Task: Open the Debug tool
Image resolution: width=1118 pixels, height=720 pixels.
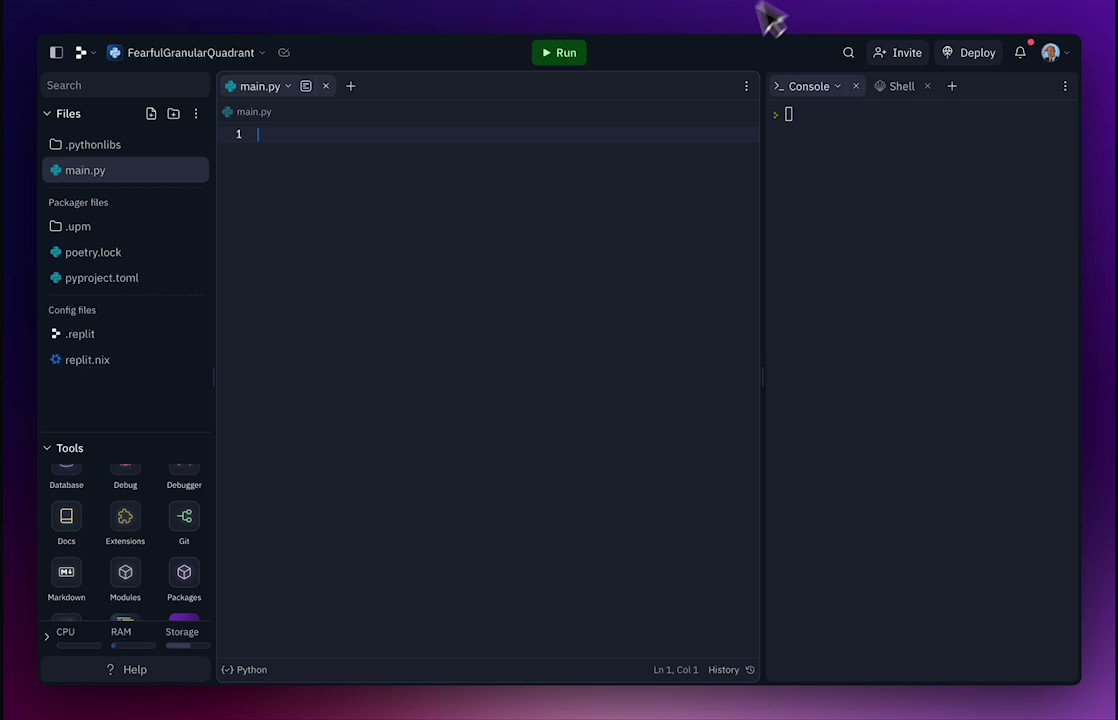Action: [x=125, y=476]
